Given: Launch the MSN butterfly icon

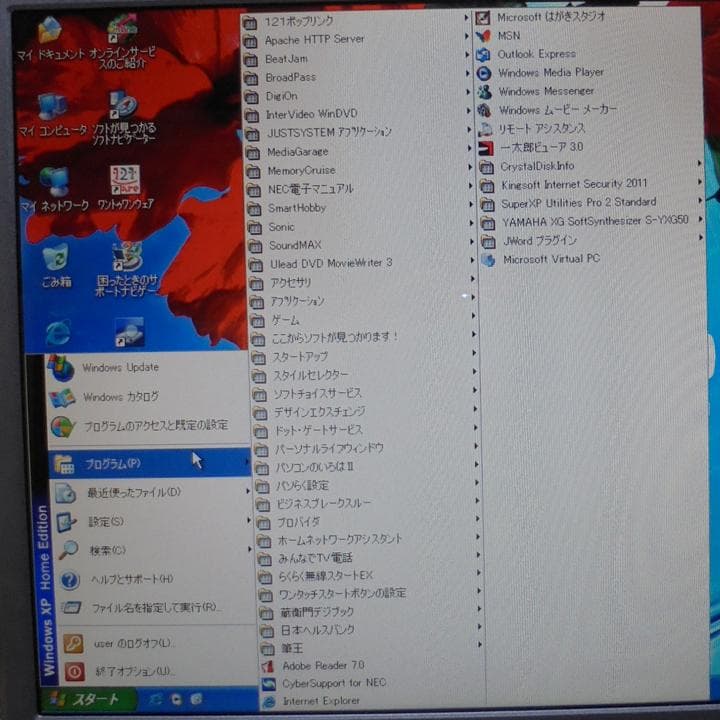Looking at the screenshot, I should 483,36.
